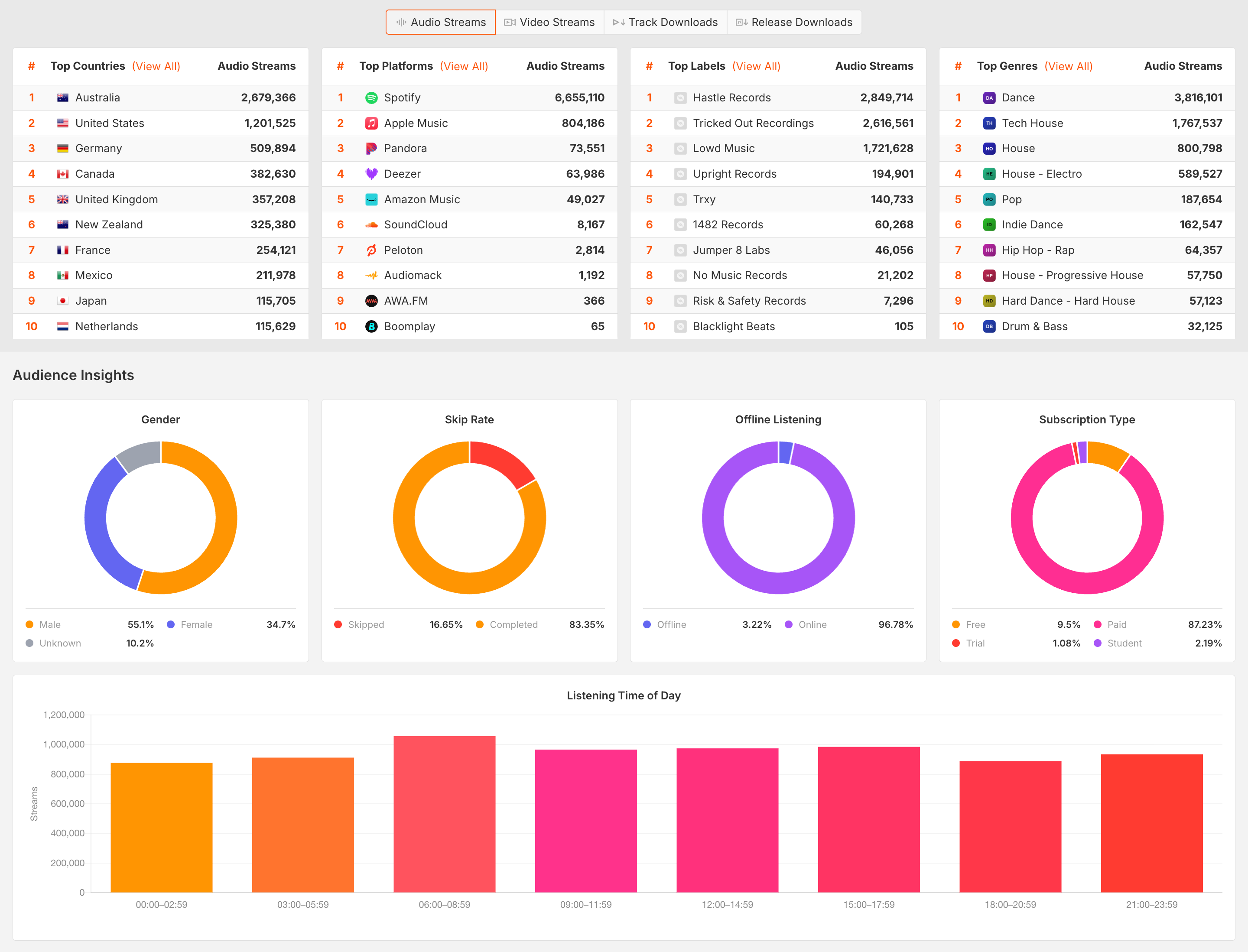Click the Dance genre badge icon
The image size is (1248, 952).
tap(989, 97)
